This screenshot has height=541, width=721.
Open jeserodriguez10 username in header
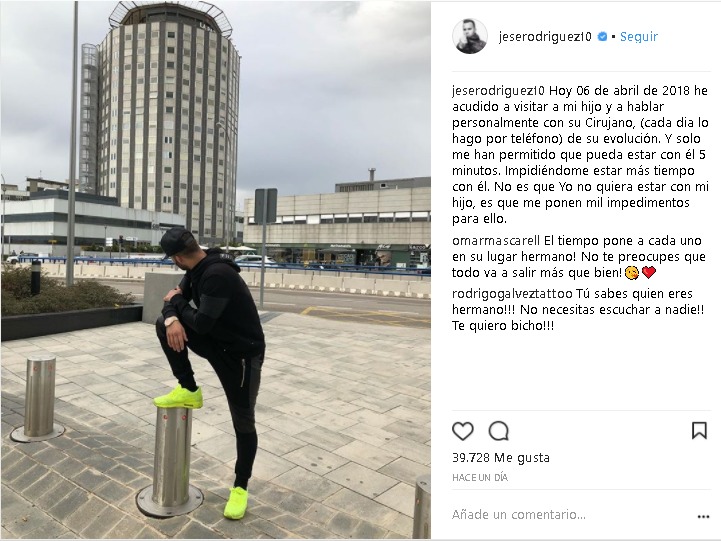(x=545, y=37)
